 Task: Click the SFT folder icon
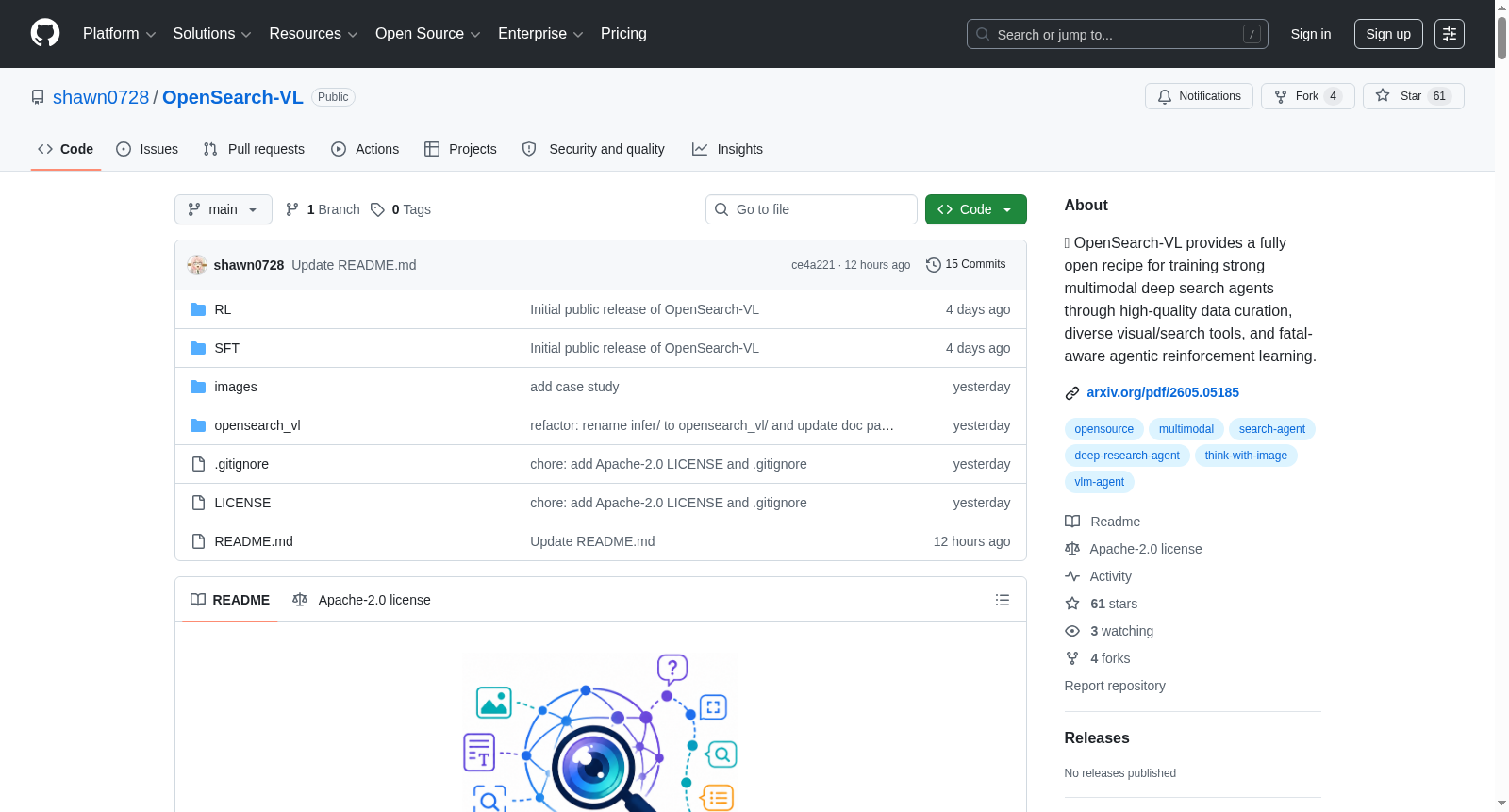click(x=198, y=348)
